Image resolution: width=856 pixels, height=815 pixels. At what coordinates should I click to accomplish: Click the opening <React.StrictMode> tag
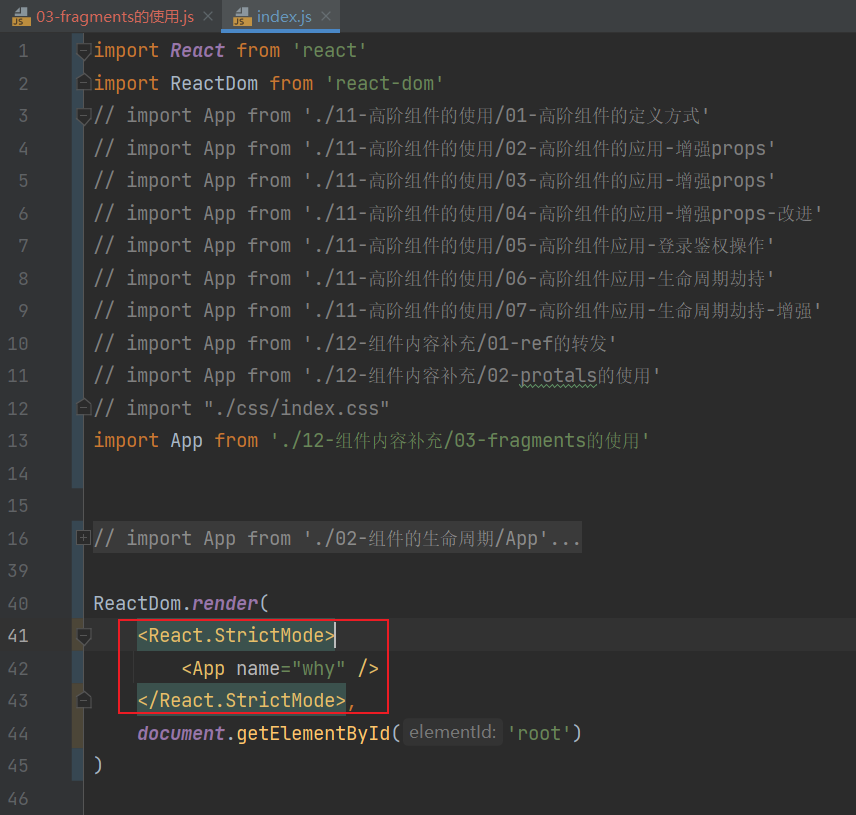(236, 636)
